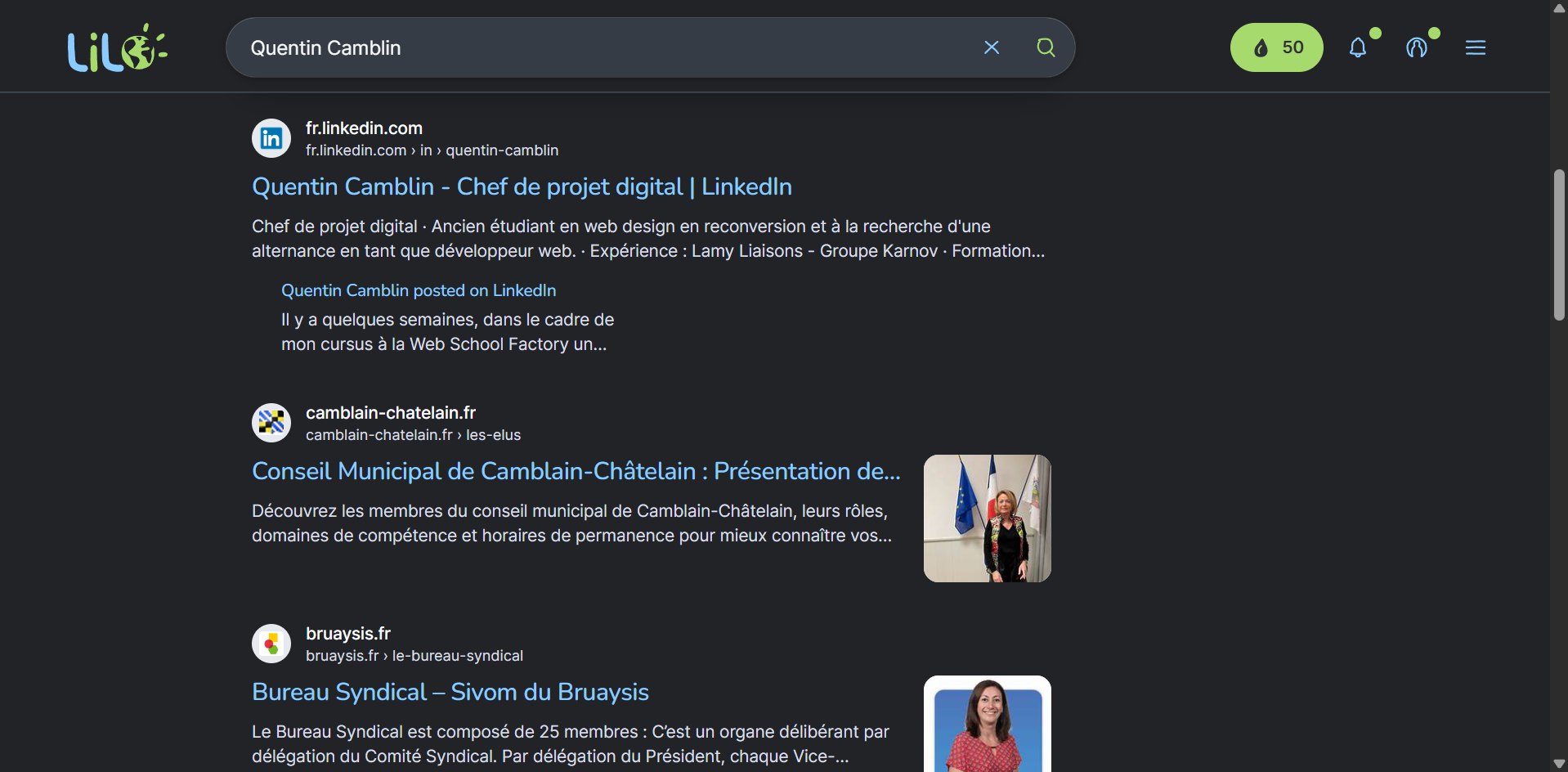
Task: Click the fr.linkedin.com site name
Action: tap(364, 128)
